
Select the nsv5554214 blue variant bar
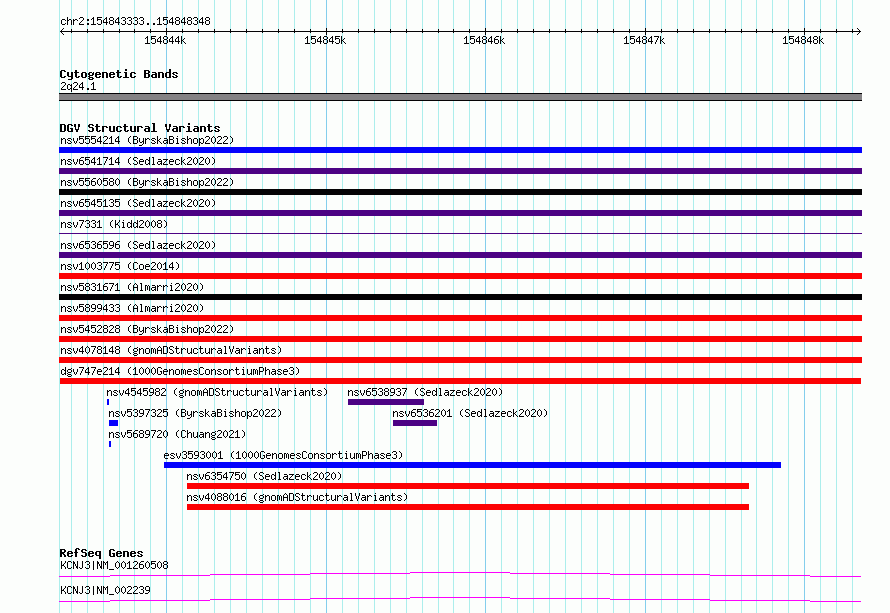(x=460, y=150)
